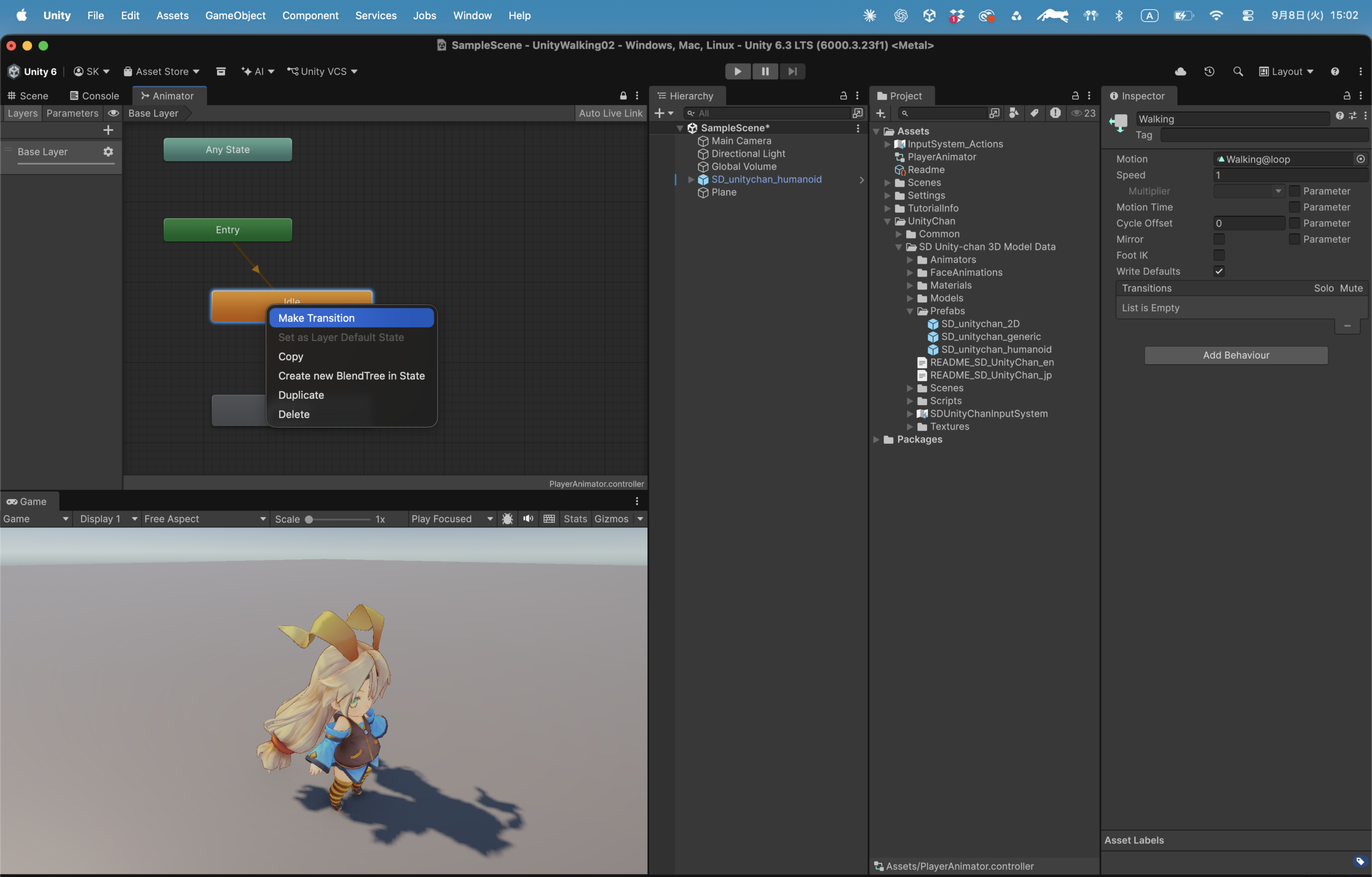Open the Free Aspect dropdown

point(205,518)
